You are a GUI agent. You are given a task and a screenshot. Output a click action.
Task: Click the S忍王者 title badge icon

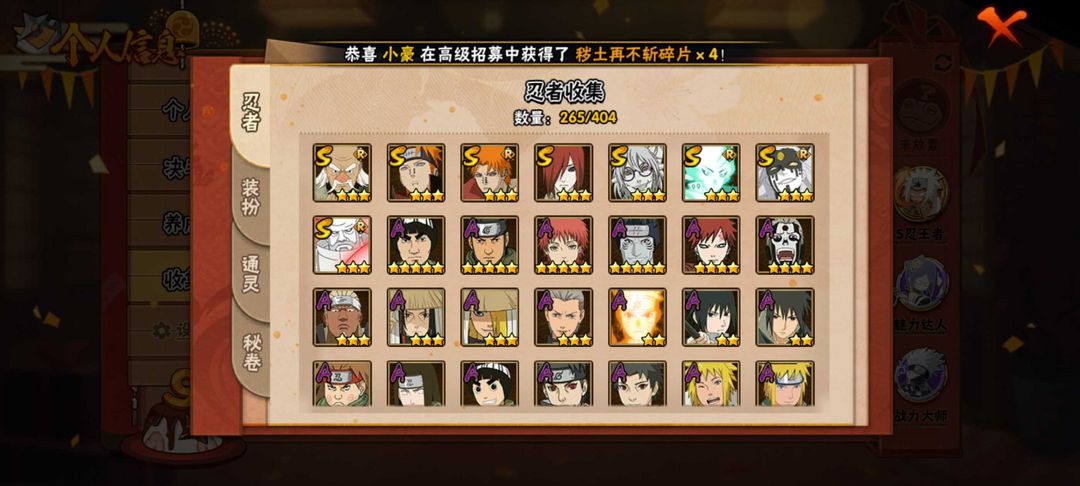coord(921,195)
